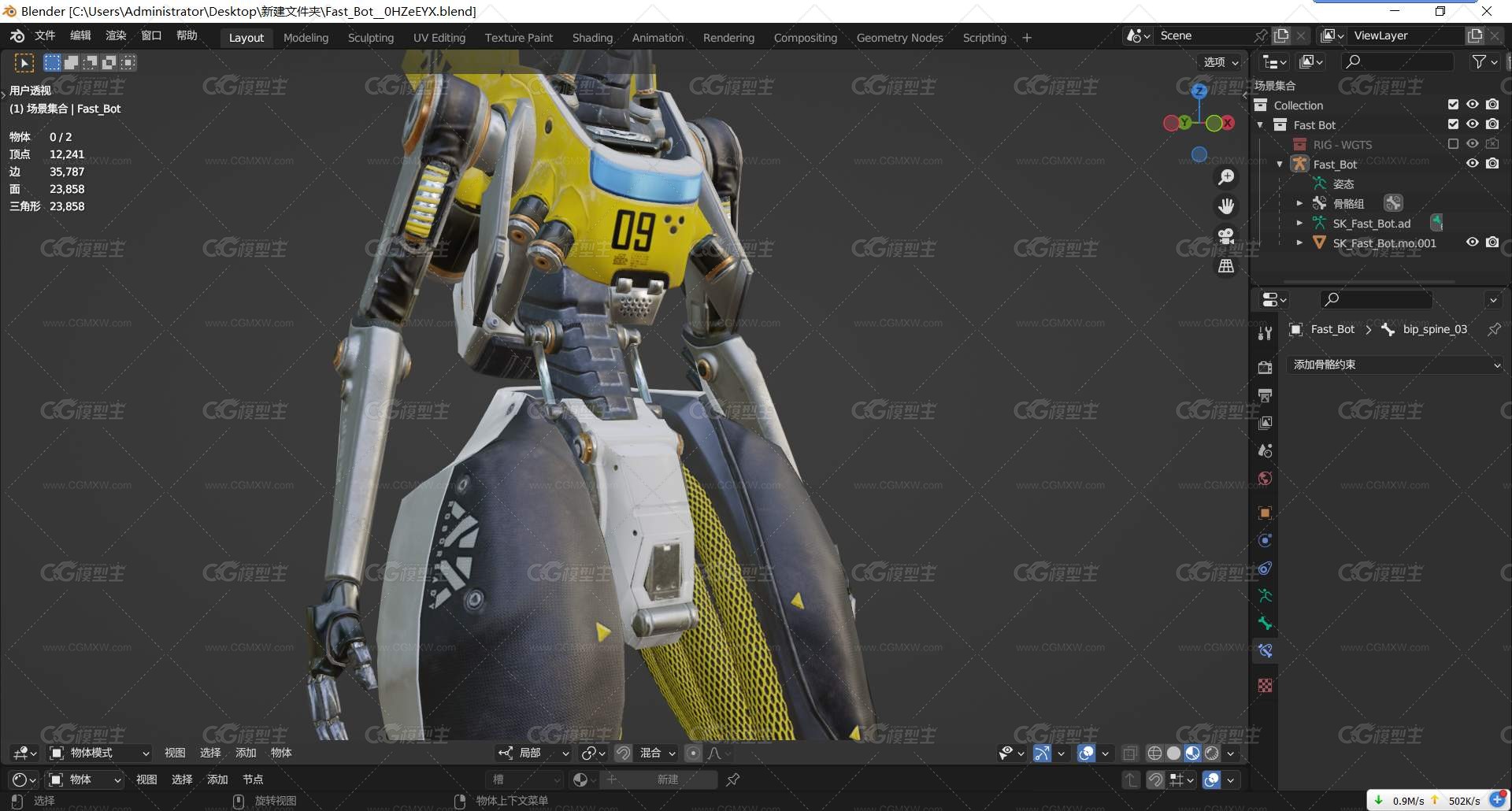
Task: Open the Object Constraints properties tab icon
Action: click(x=1265, y=568)
